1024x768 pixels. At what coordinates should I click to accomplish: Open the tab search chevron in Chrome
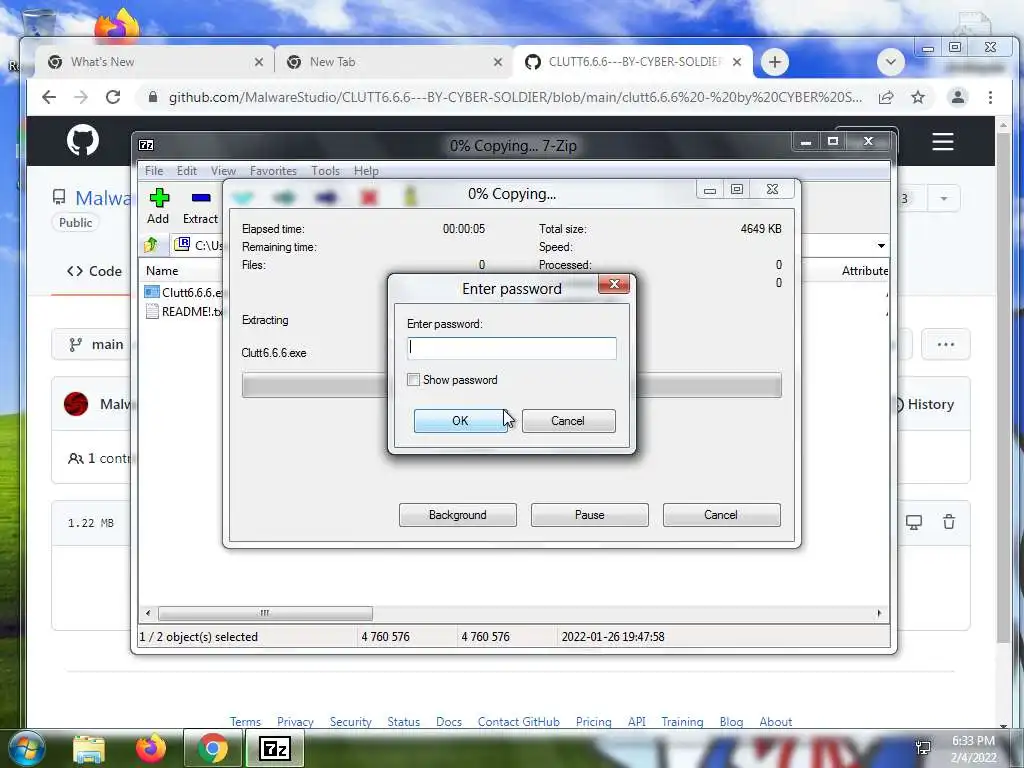tap(890, 62)
